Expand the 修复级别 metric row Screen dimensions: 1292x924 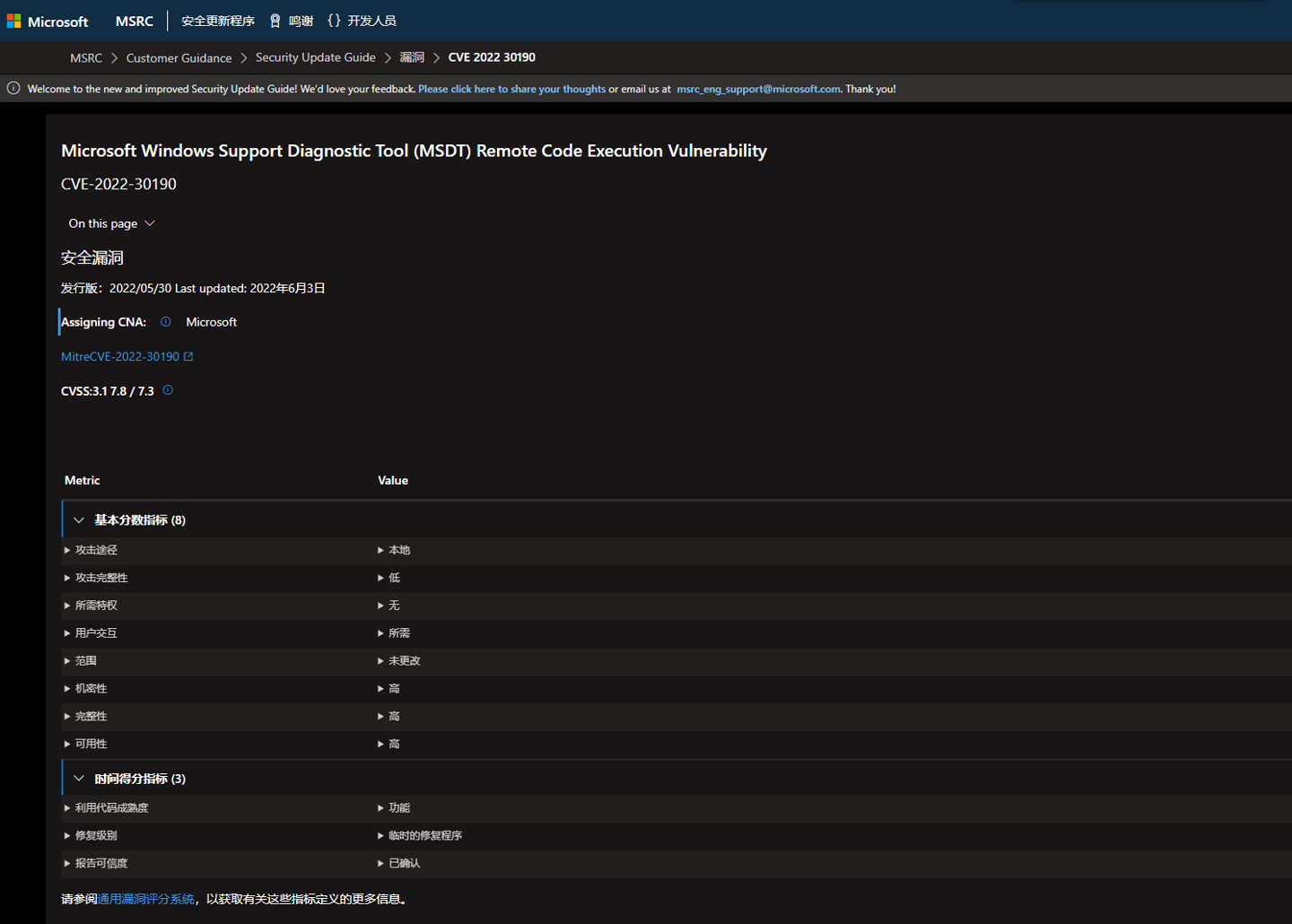coord(91,836)
